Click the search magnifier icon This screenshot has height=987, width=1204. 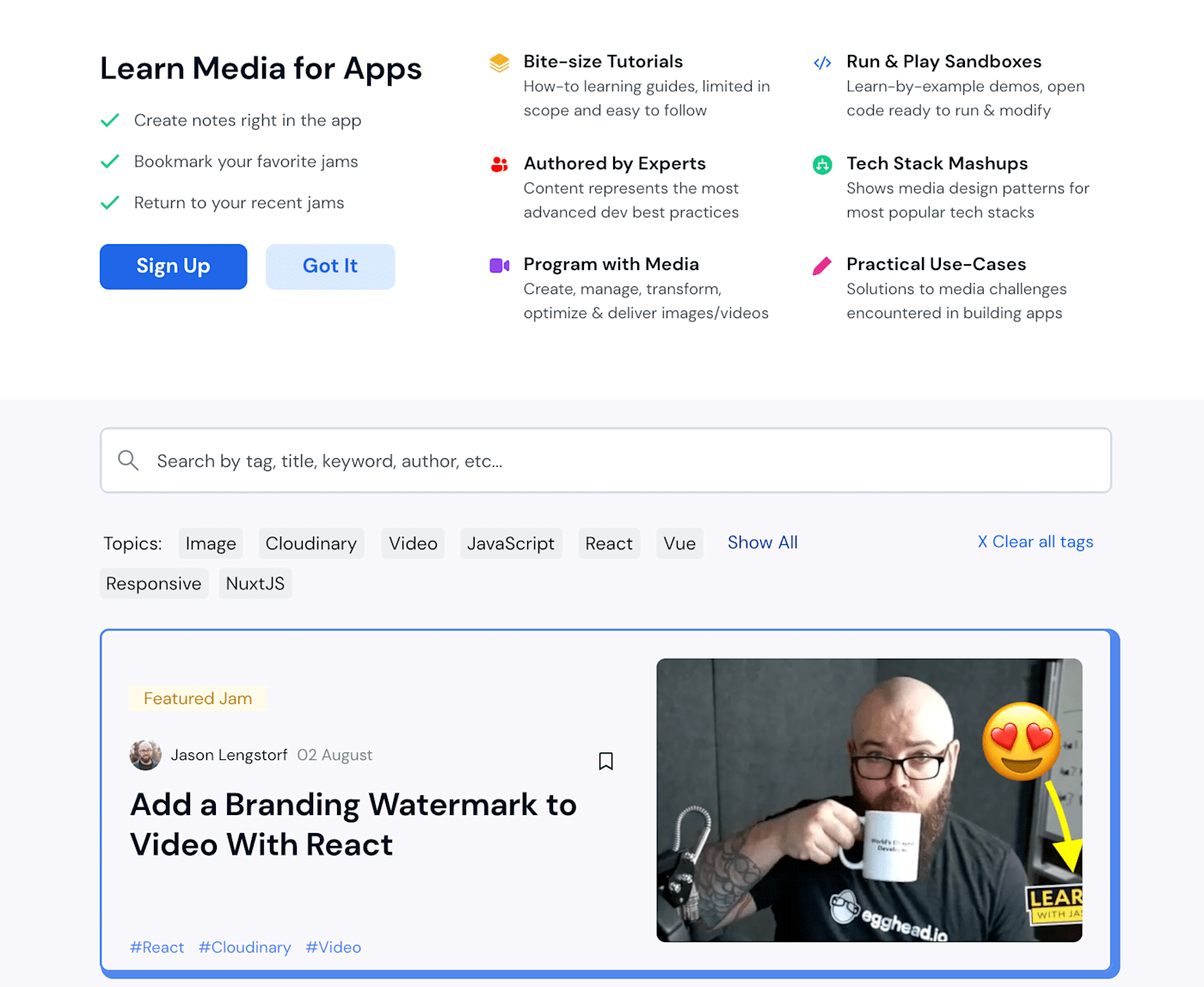[x=128, y=460]
